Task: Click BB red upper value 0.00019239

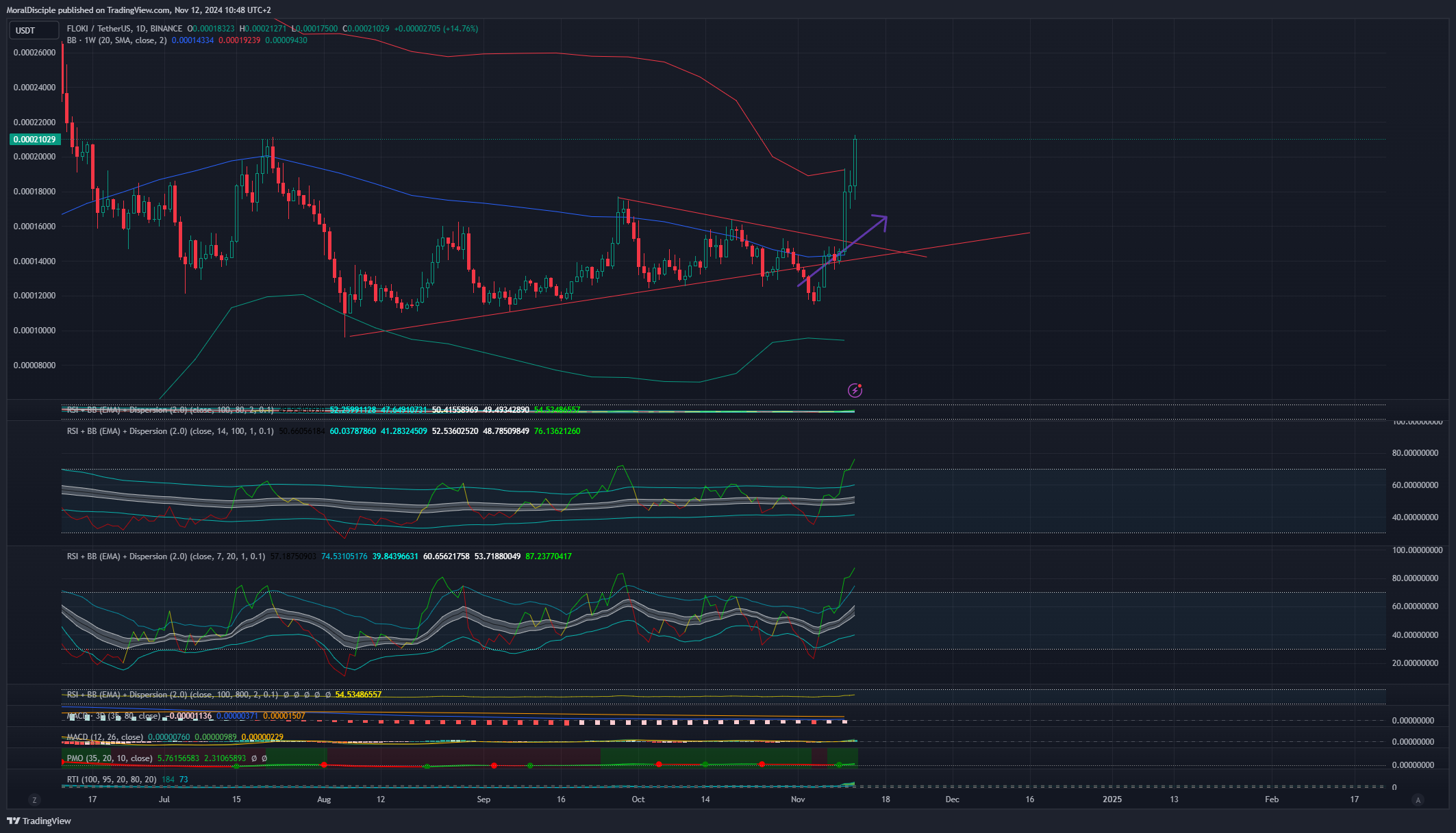Action: coord(239,40)
